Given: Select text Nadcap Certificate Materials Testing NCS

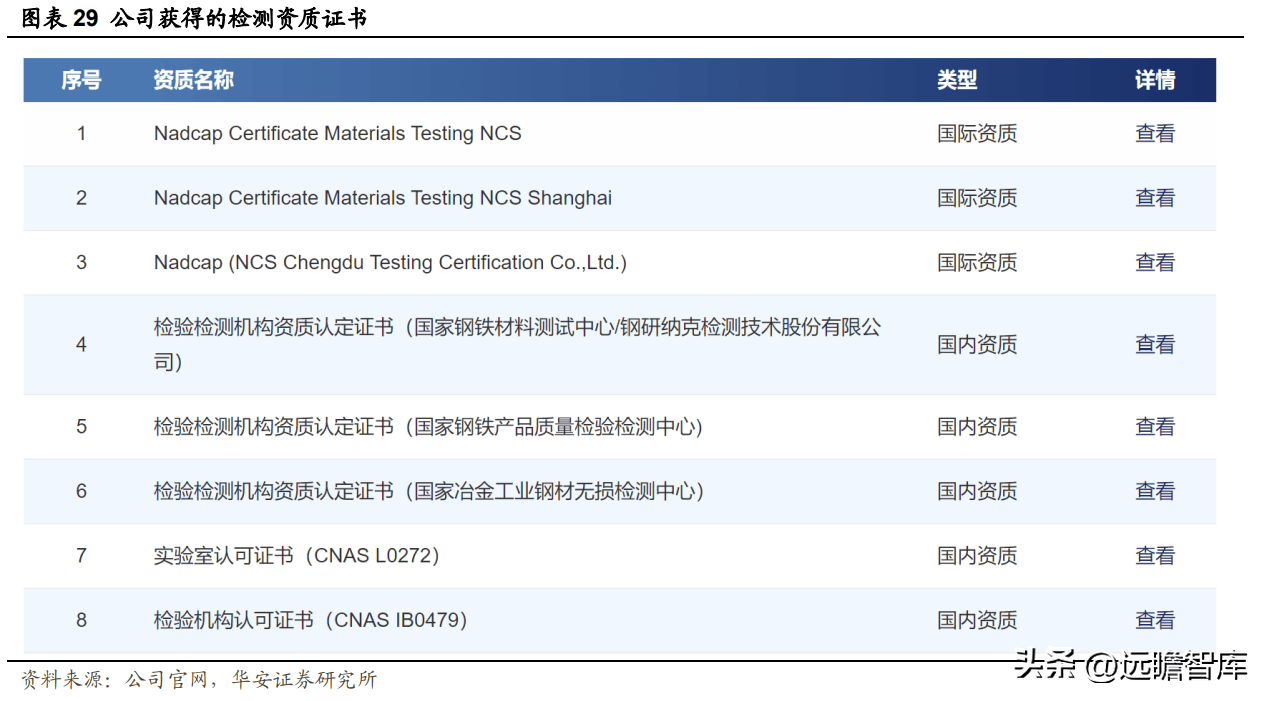Looking at the screenshot, I should (338, 133).
